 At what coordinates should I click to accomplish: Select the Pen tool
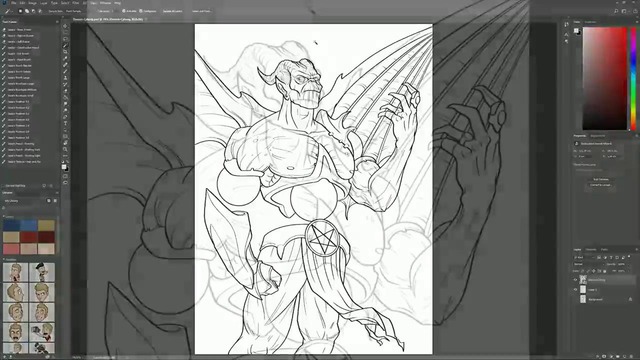[x=65, y=117]
